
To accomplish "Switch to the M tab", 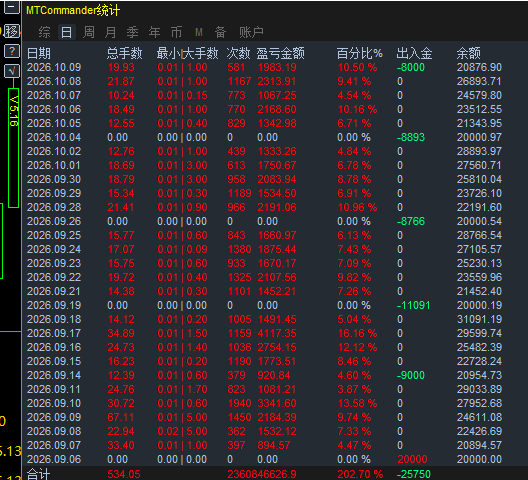I will (x=199, y=32).
